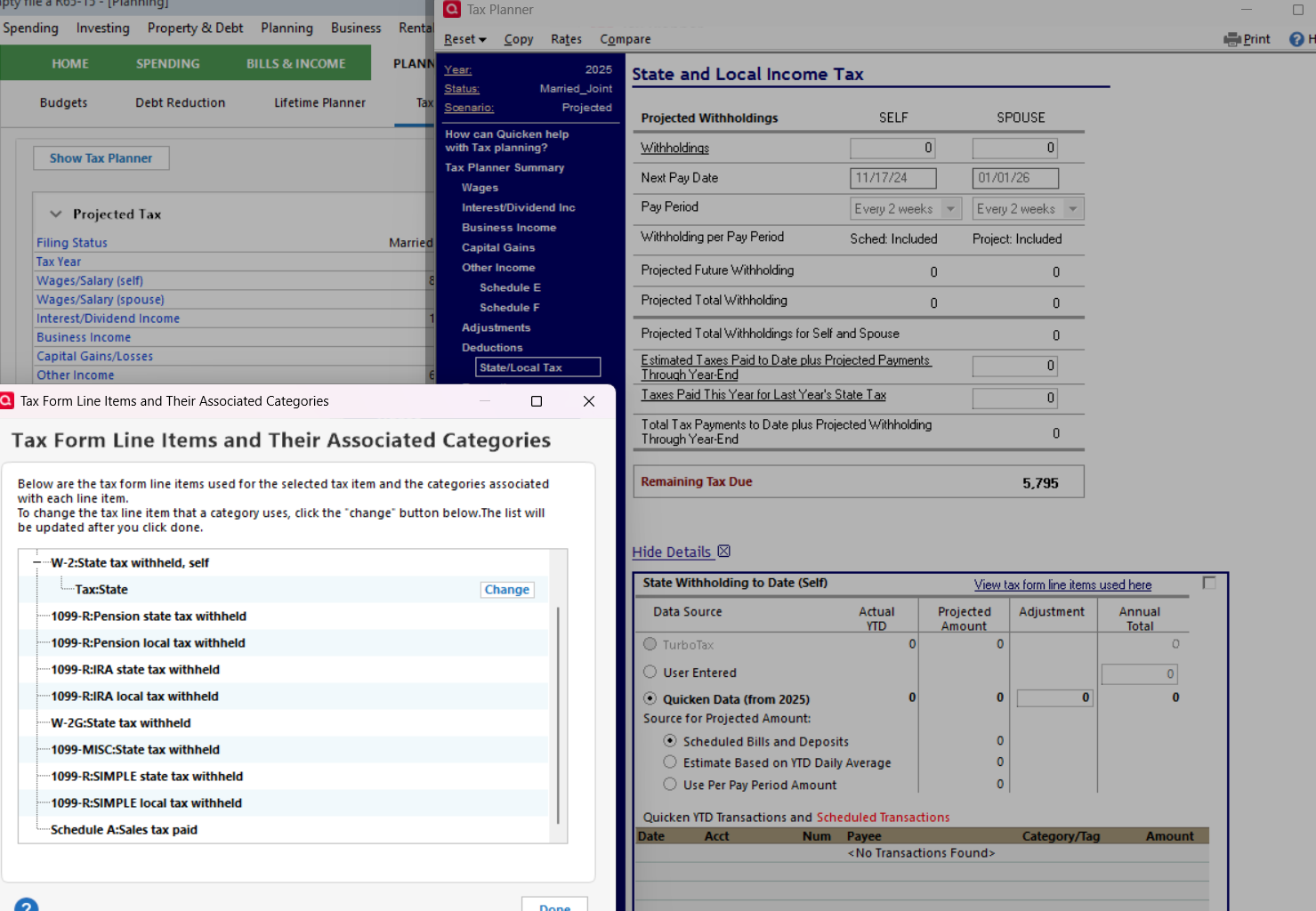Choose Estimate Based on YTD Daily Average
Screen dimensions: 1316x911
coord(670,762)
